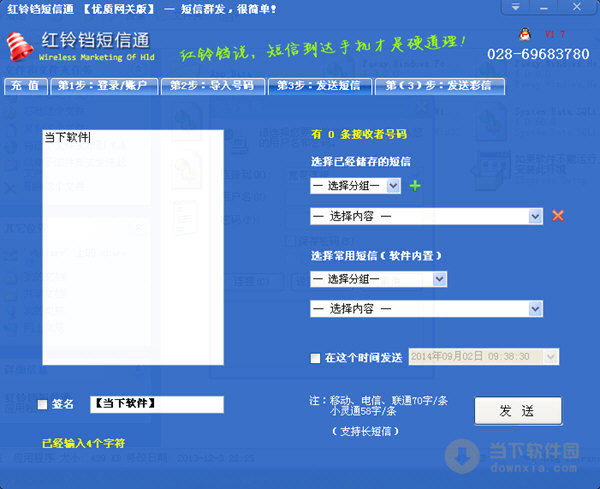Open the 第1步：登录/账户 tab
Screen dimensions: 600x489
[104, 86]
